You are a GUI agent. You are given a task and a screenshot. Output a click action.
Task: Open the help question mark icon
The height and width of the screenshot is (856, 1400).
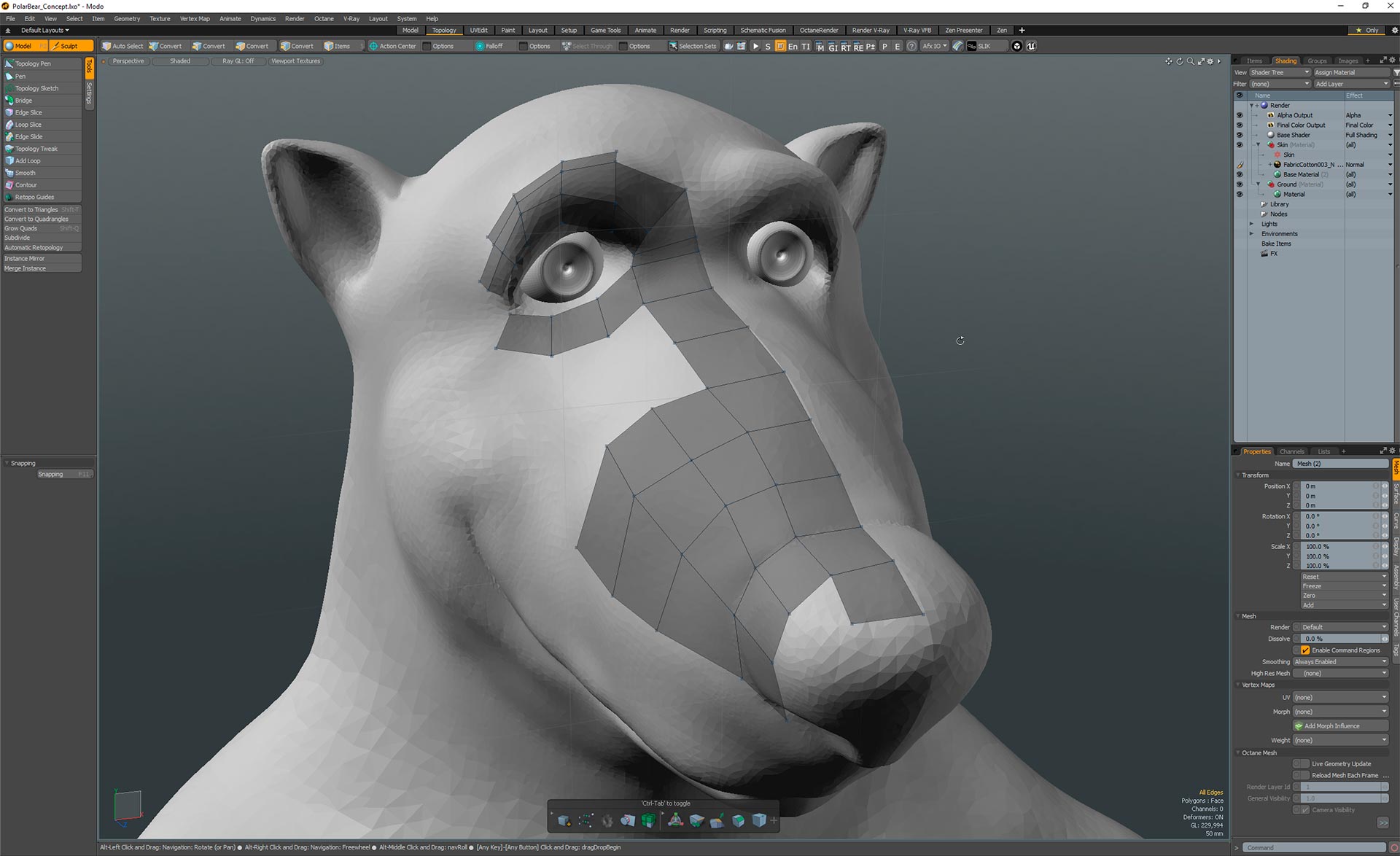tap(911, 46)
